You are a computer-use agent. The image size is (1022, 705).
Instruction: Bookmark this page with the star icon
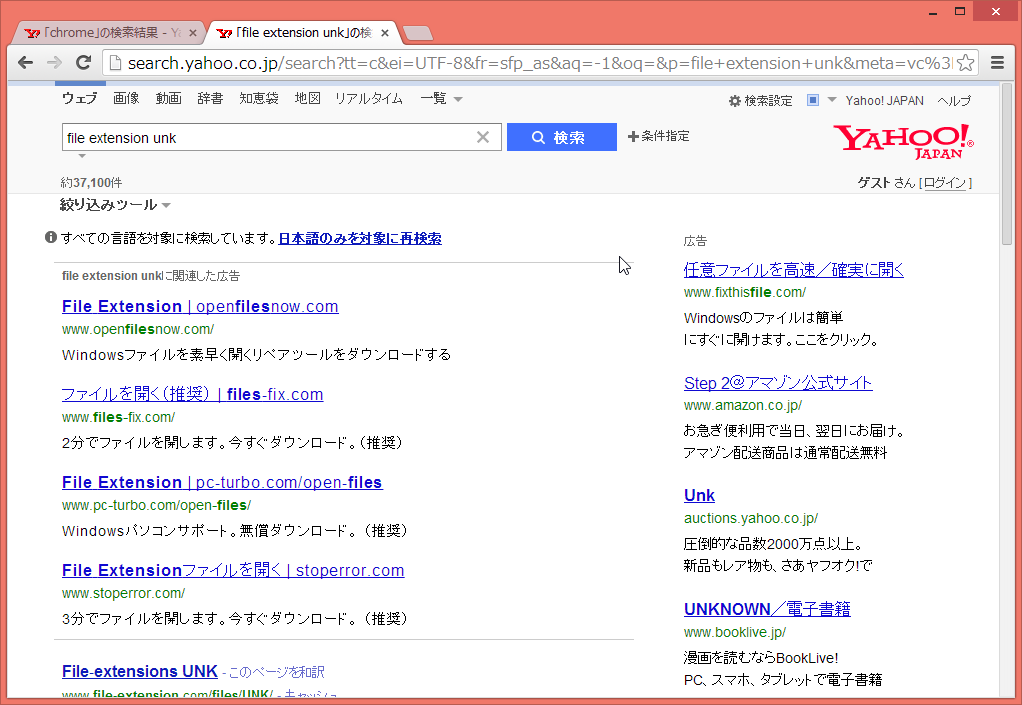pos(966,63)
